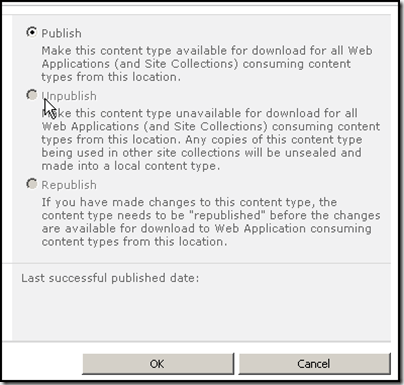Click the Unpublish option label text
Viewport: 404px width, 385px height.
point(69,96)
